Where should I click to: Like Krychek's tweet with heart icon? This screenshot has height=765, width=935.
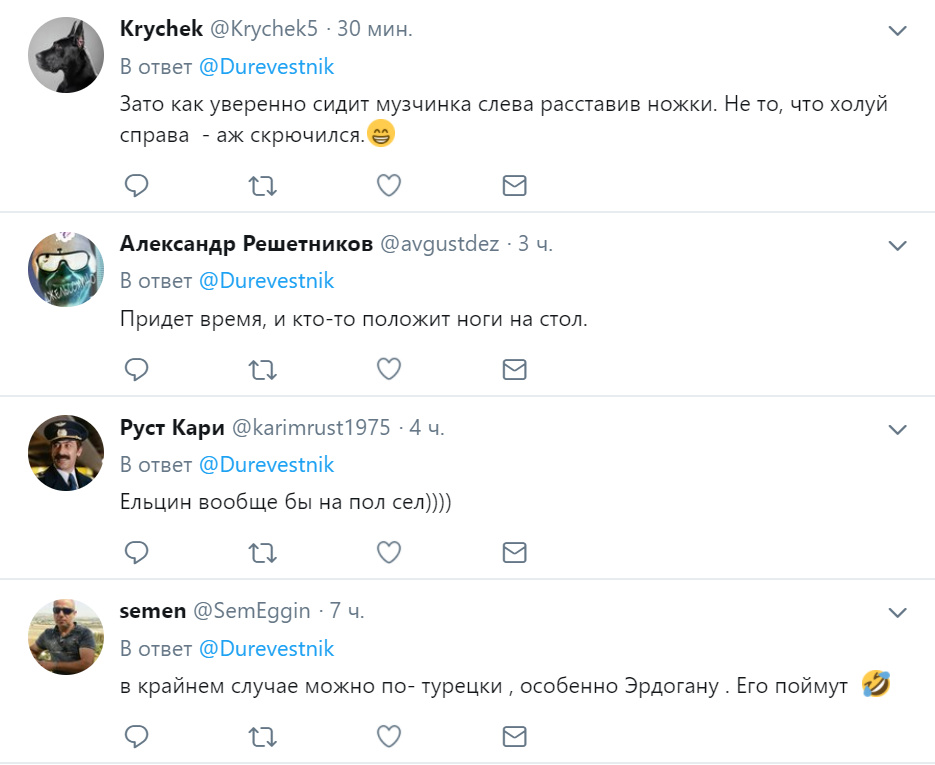[388, 185]
